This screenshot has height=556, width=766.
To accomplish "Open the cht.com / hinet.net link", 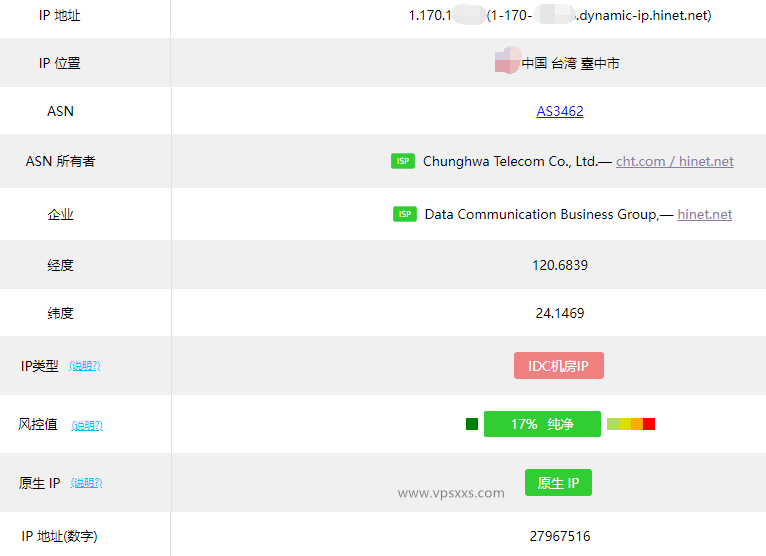I will tap(675, 161).
